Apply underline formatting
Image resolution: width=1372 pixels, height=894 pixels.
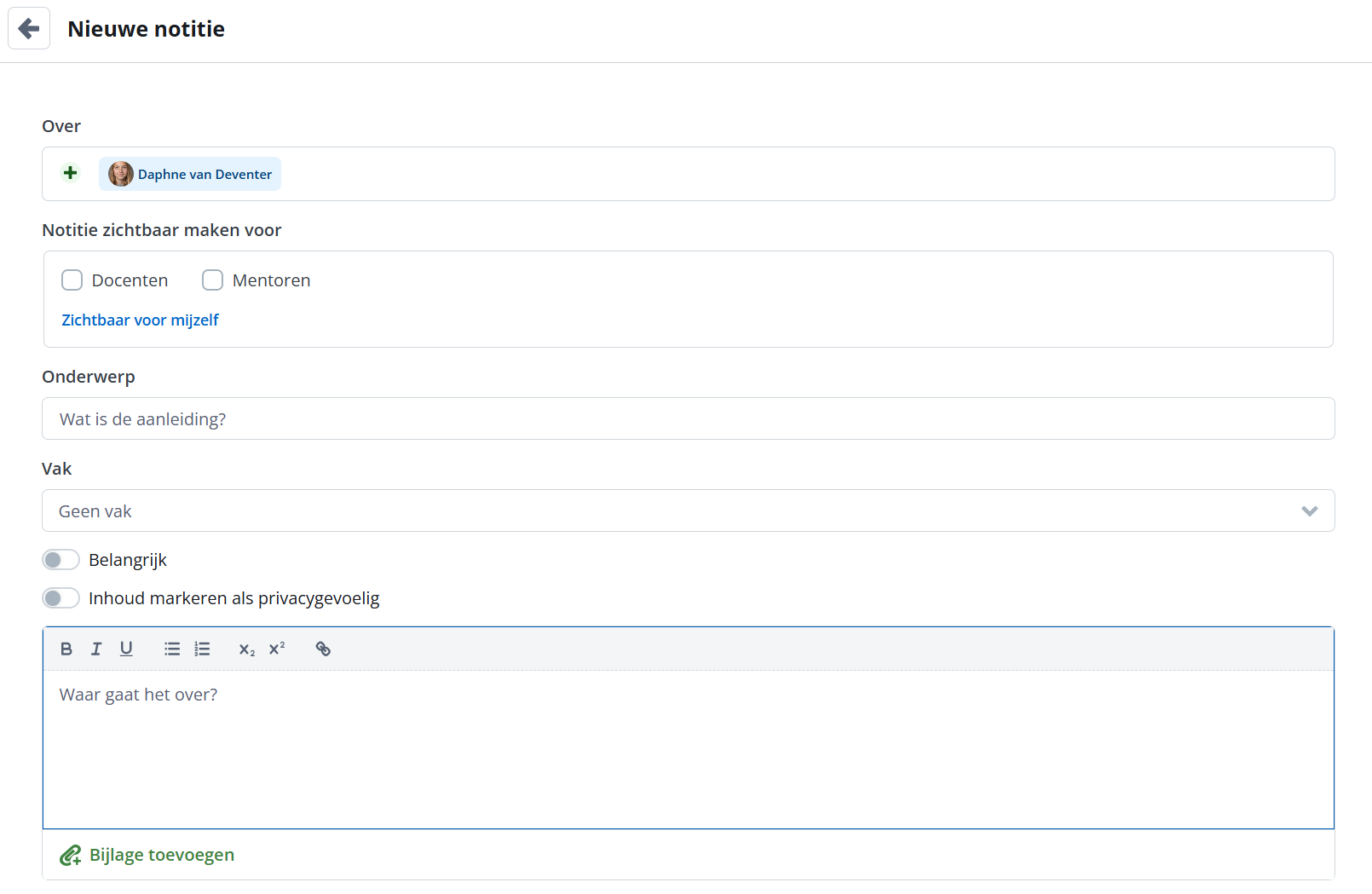coord(126,649)
